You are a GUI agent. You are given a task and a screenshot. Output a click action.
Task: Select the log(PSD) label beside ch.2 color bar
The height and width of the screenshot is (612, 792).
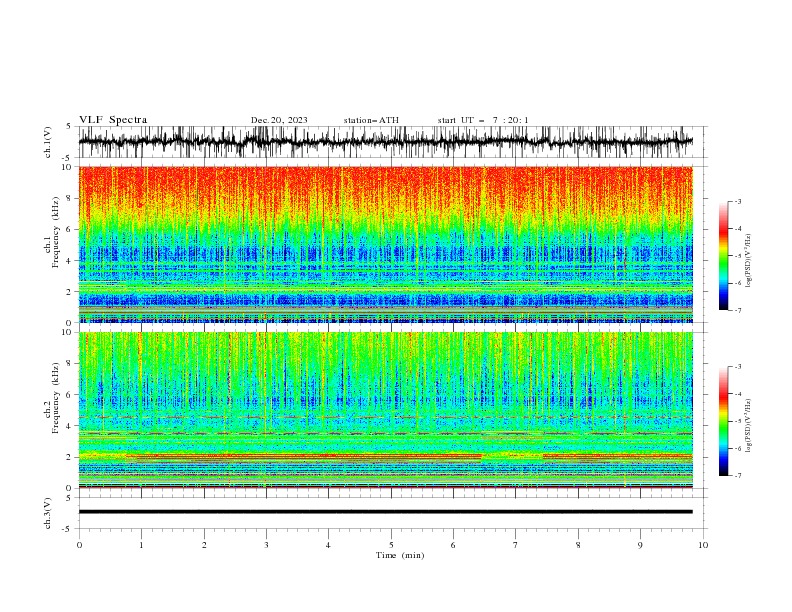[748, 426]
